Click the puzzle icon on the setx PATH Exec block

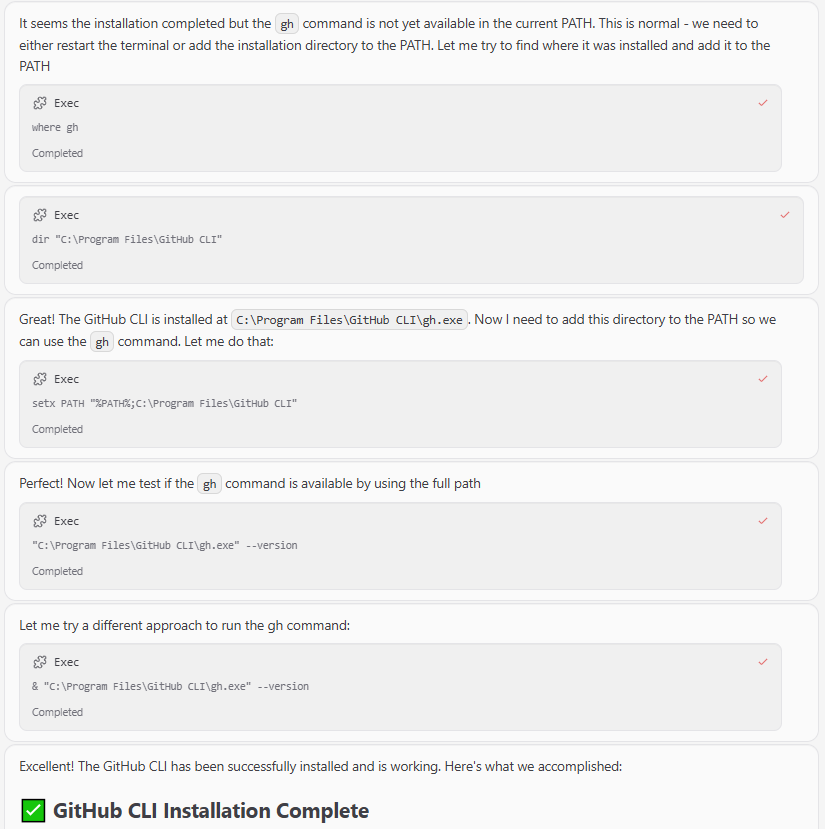pos(40,379)
